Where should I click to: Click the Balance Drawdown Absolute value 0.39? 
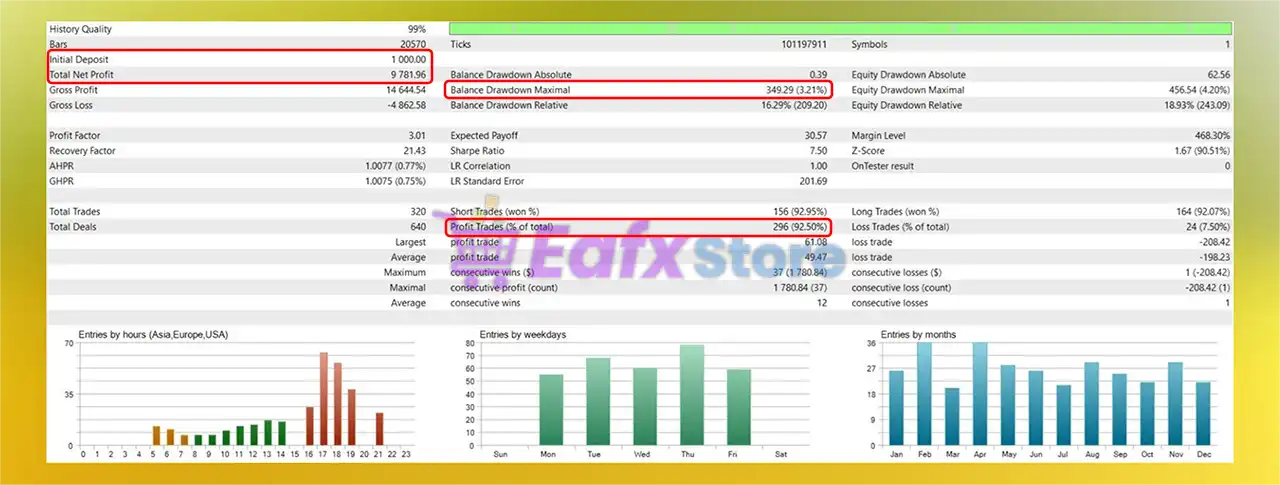817,74
